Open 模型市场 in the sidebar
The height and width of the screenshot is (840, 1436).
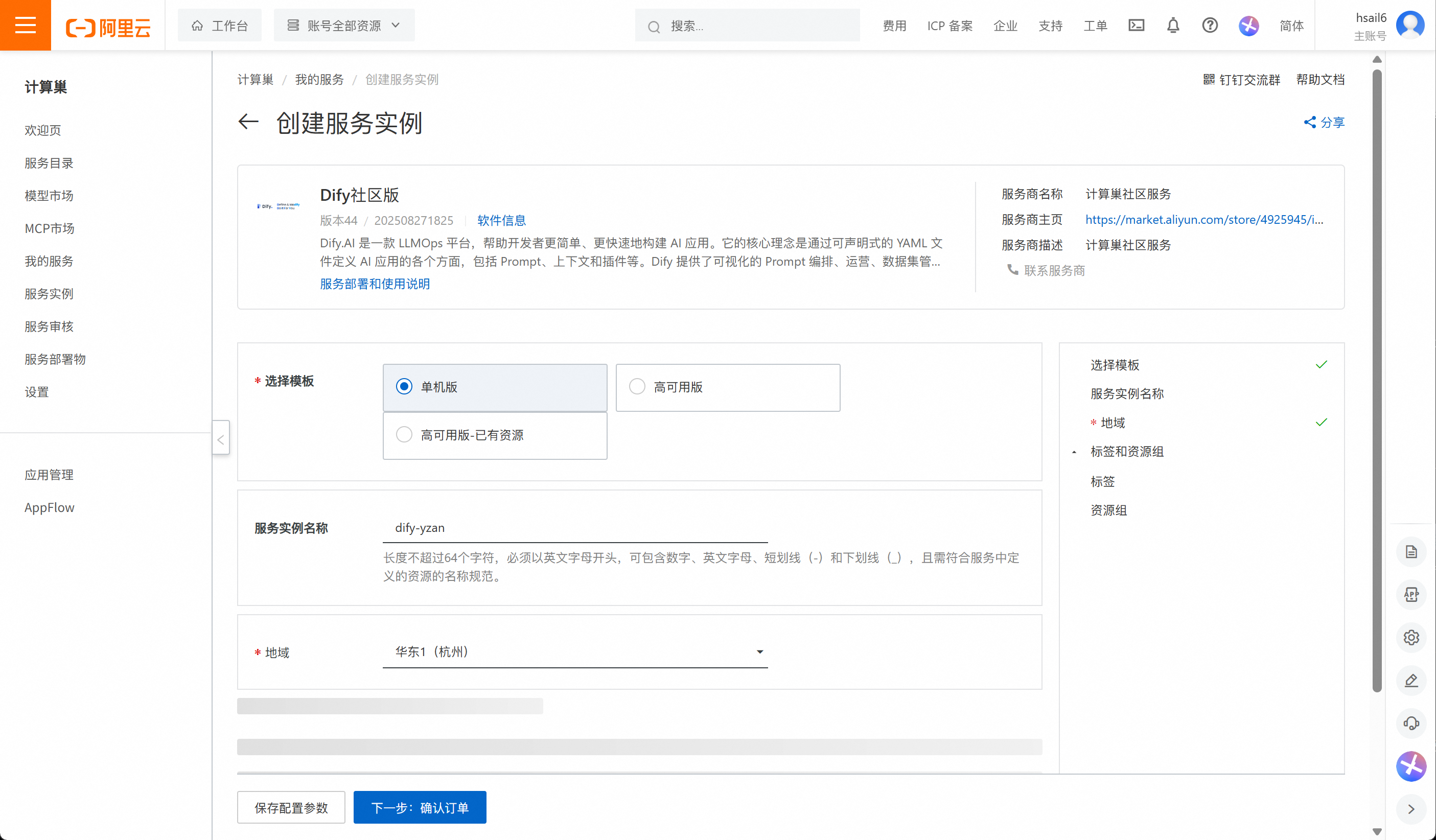(x=49, y=196)
